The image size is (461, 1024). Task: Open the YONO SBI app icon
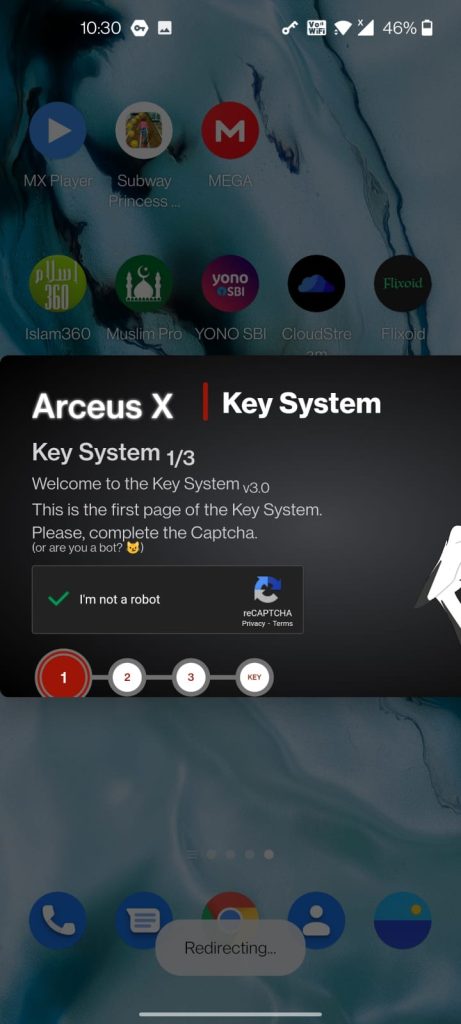click(x=230, y=283)
